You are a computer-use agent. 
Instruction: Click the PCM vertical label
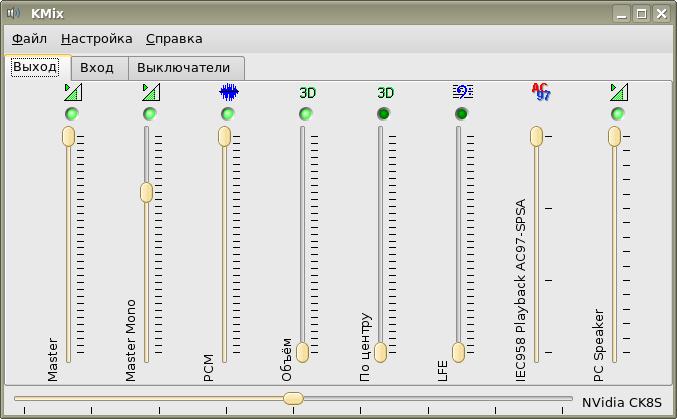point(208,368)
